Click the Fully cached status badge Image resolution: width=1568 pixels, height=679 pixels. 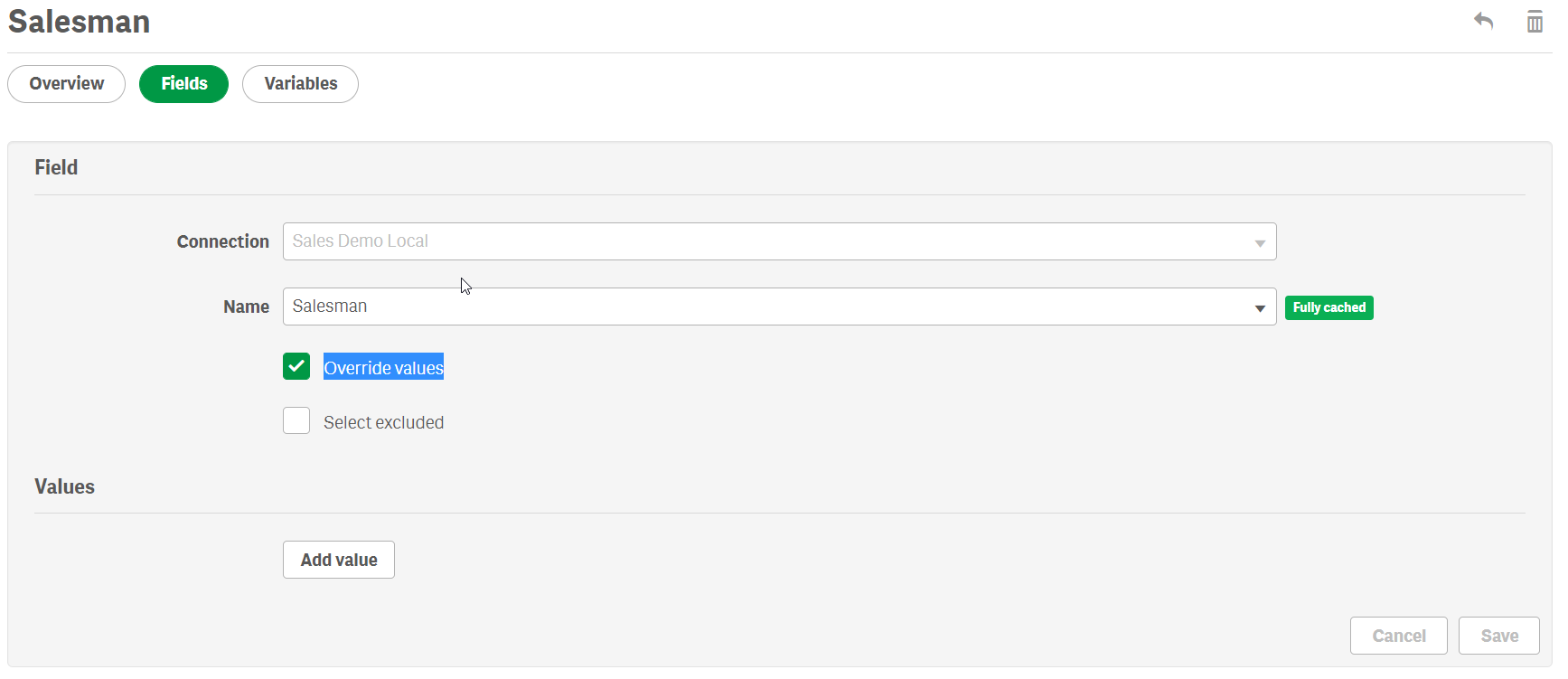tap(1329, 307)
